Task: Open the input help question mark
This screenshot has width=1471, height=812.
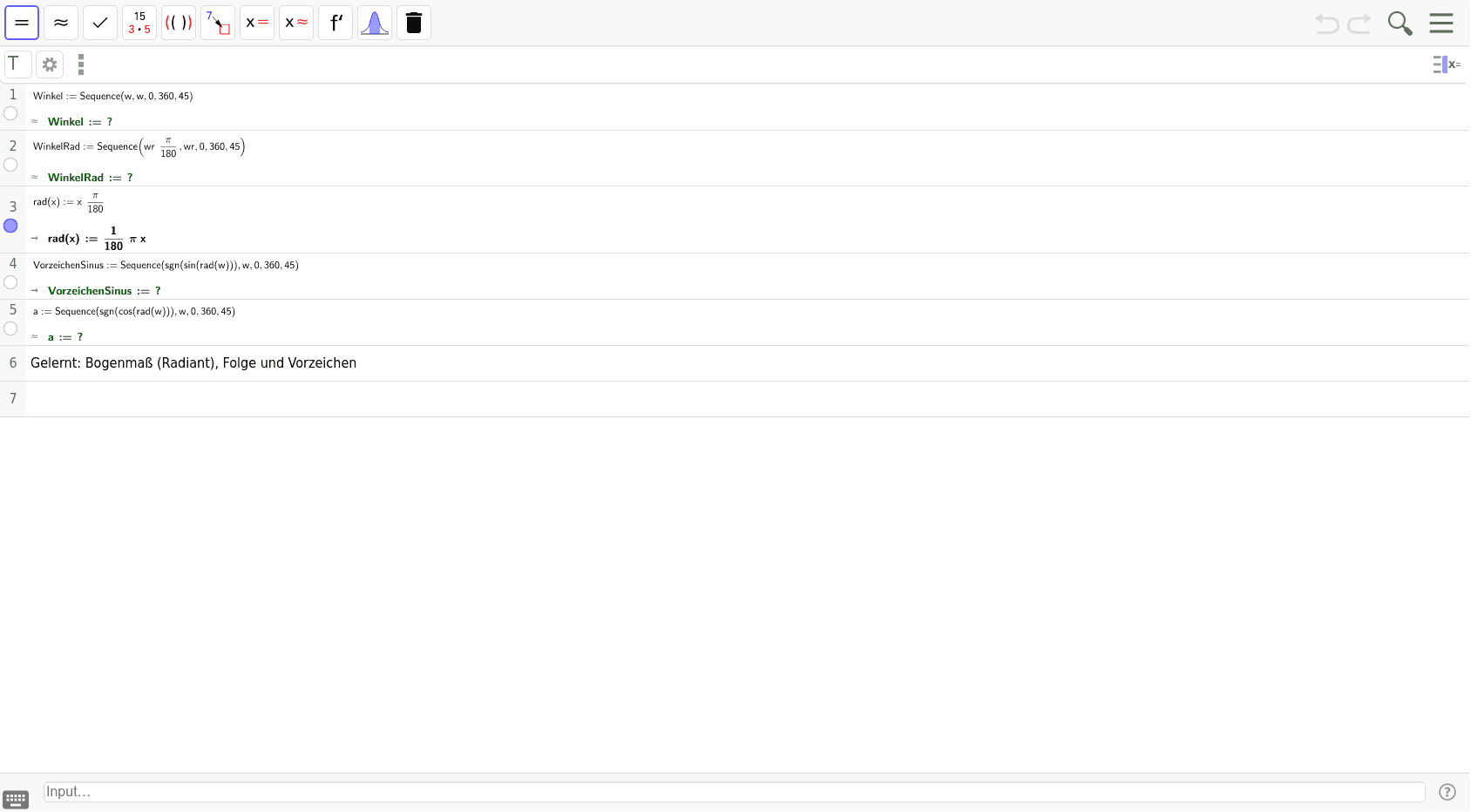Action: (x=1447, y=792)
